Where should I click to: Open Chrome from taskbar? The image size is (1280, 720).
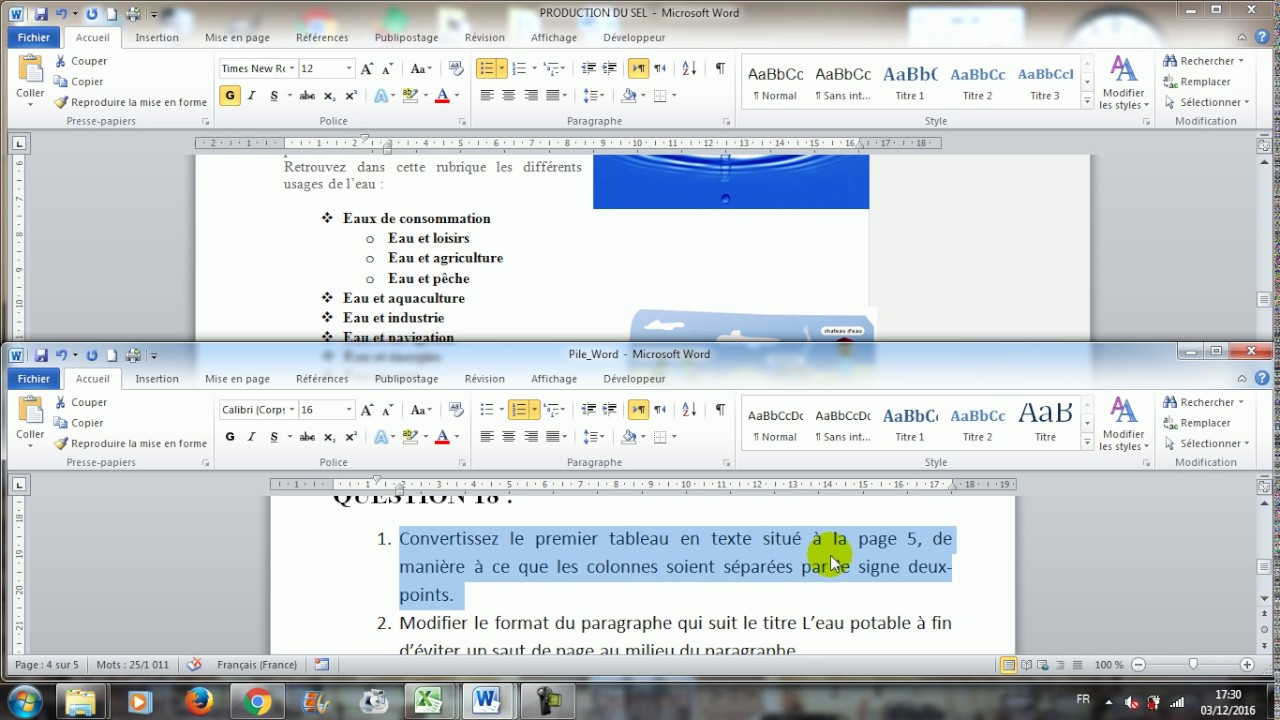point(257,702)
